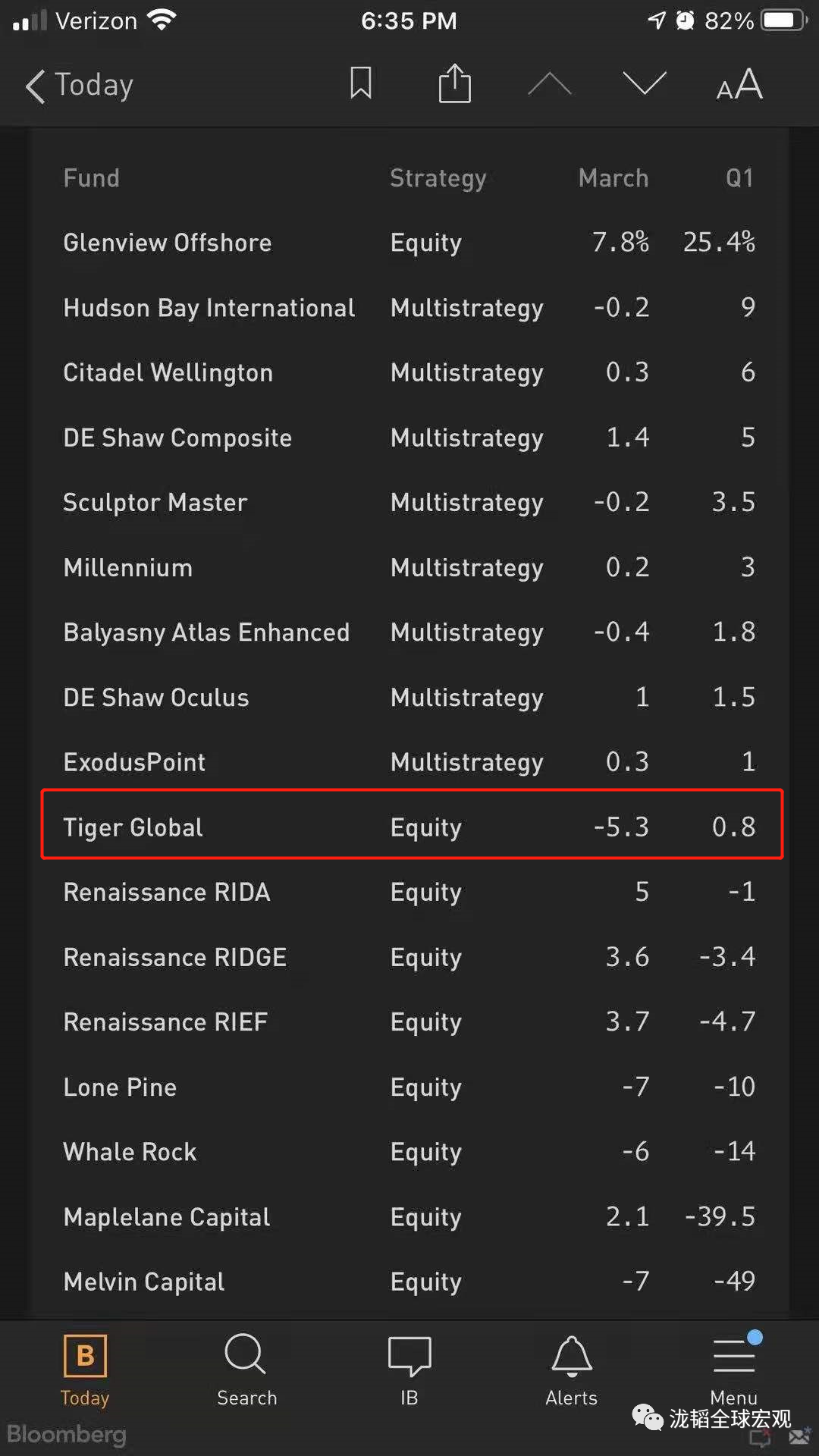
Task: Open the IB chat tab
Action: click(409, 1370)
